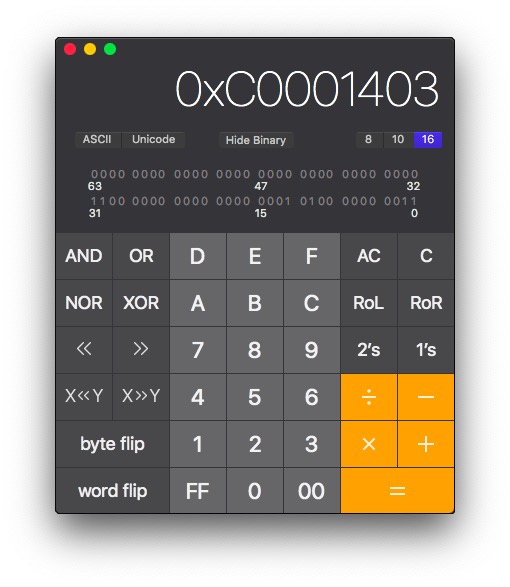The height and width of the screenshot is (587, 510).
Task: Click the RoR rotate right key
Action: (x=426, y=303)
